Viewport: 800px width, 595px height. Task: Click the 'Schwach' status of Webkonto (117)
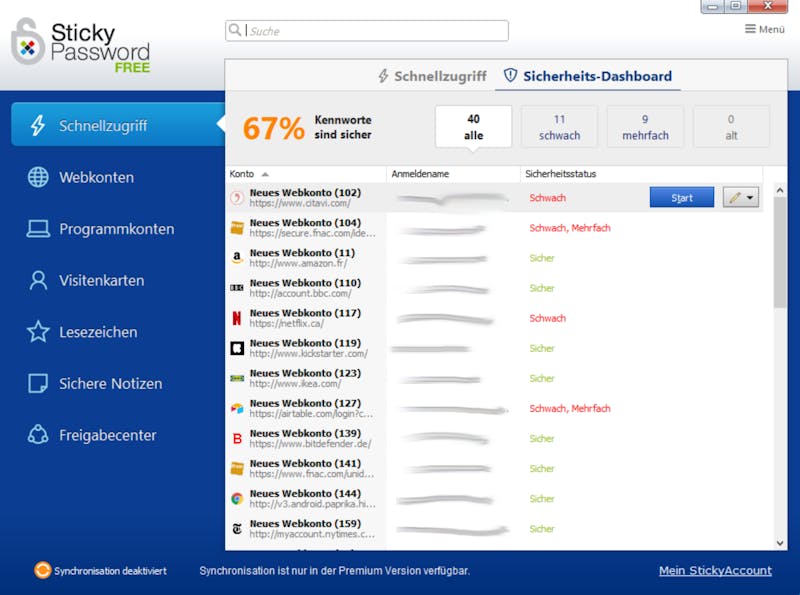547,318
